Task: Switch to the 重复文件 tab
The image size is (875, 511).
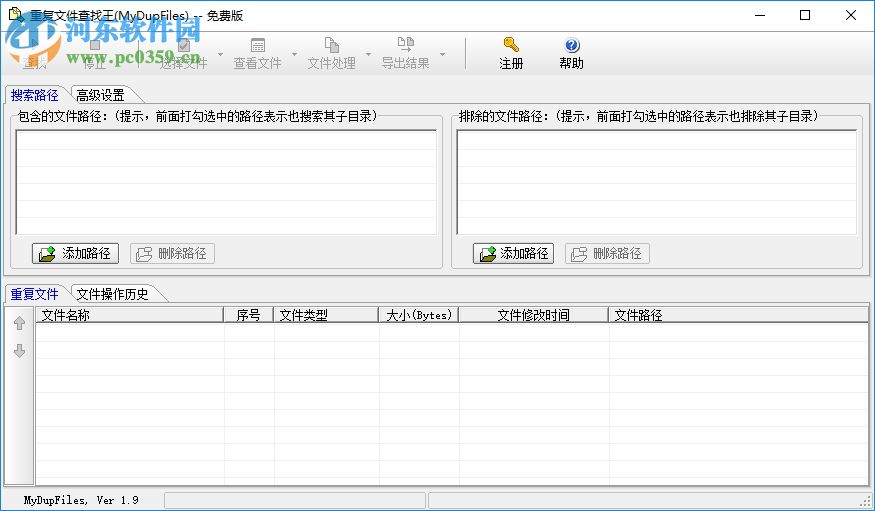Action: click(x=35, y=294)
